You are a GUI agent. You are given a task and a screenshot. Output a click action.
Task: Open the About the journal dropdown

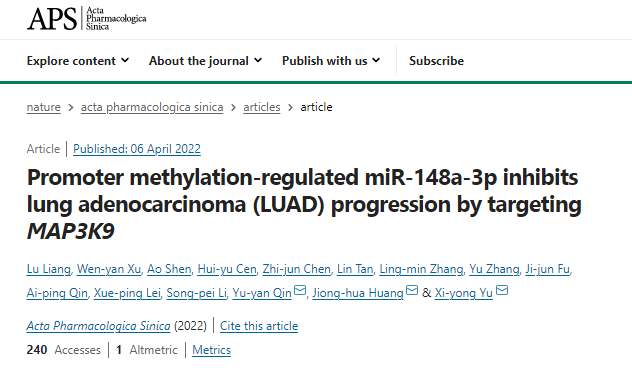(206, 61)
